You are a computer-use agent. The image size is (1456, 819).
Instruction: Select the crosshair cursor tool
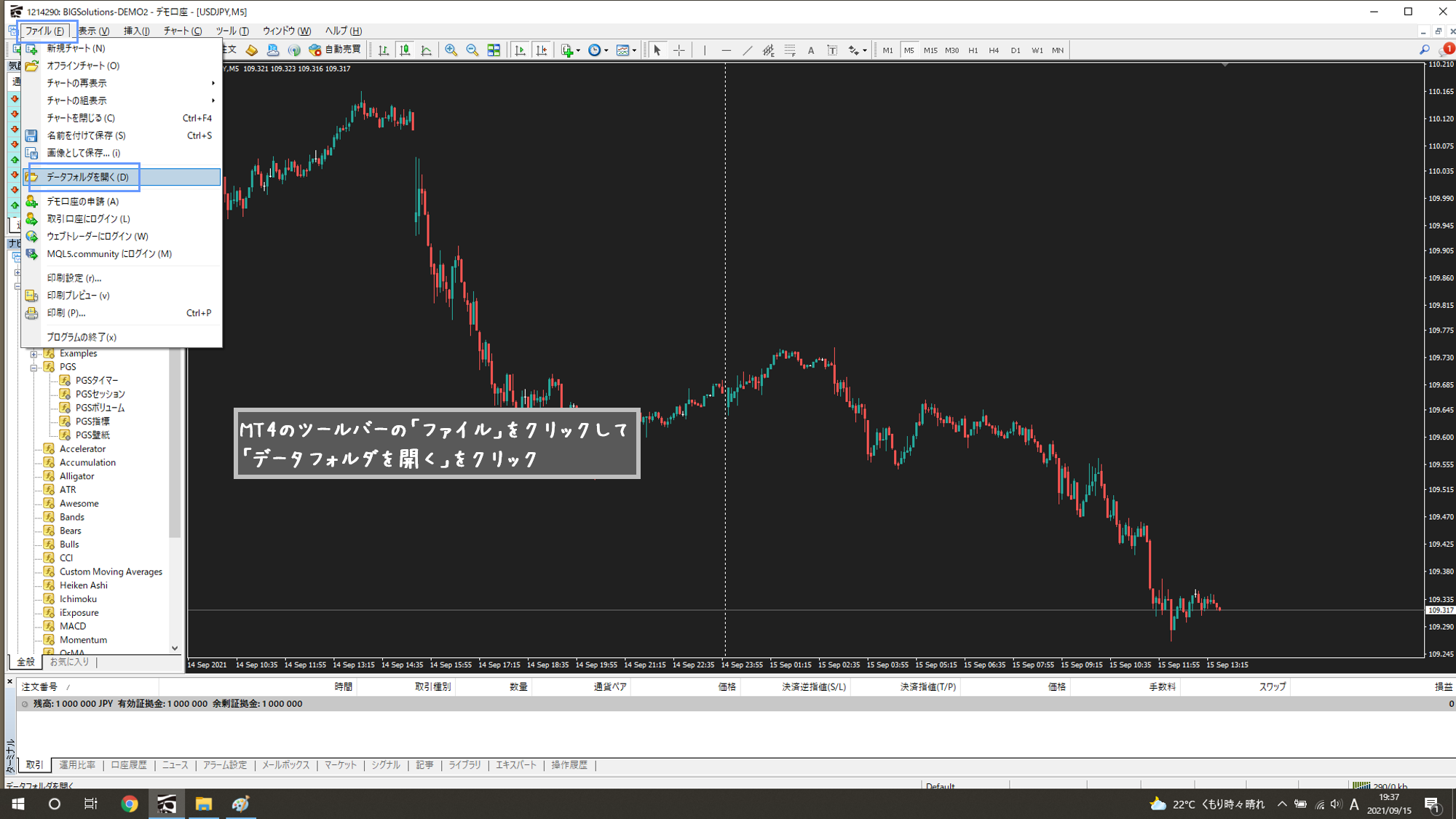(x=678, y=50)
